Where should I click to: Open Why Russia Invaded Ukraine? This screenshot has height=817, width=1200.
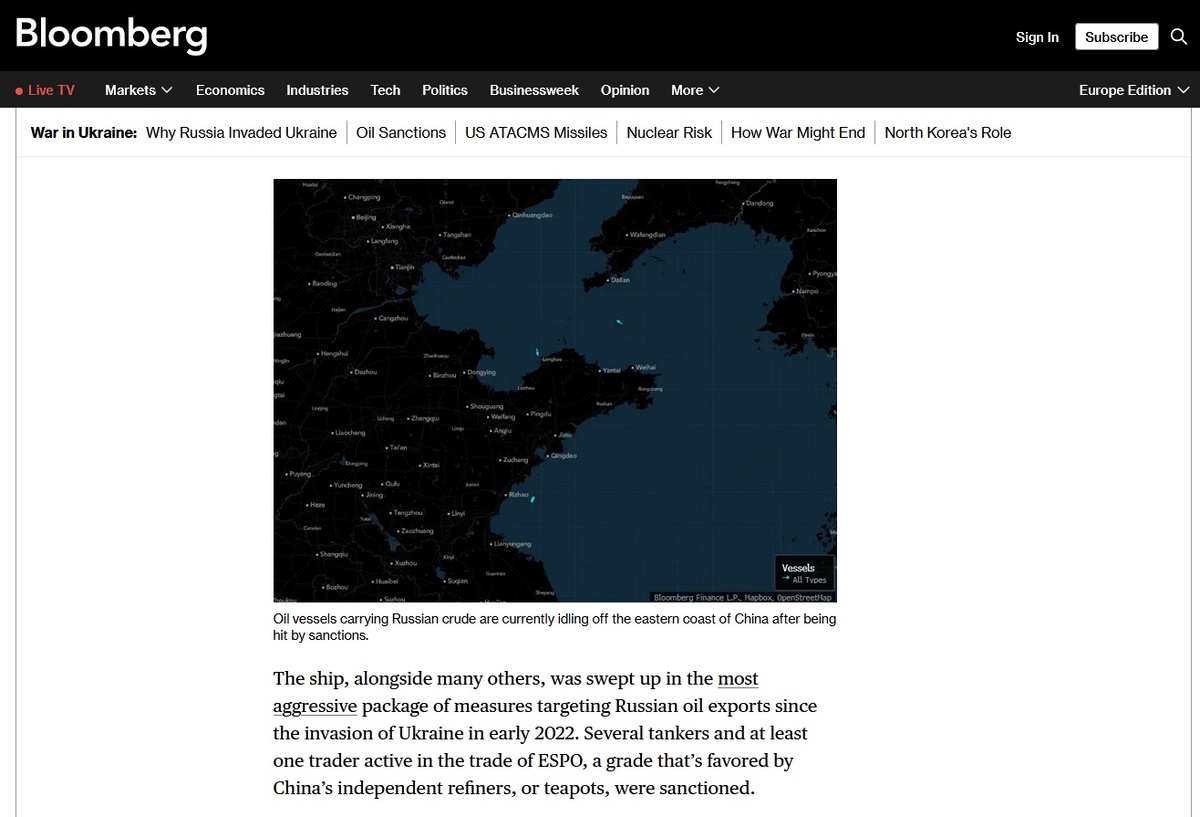pos(241,132)
